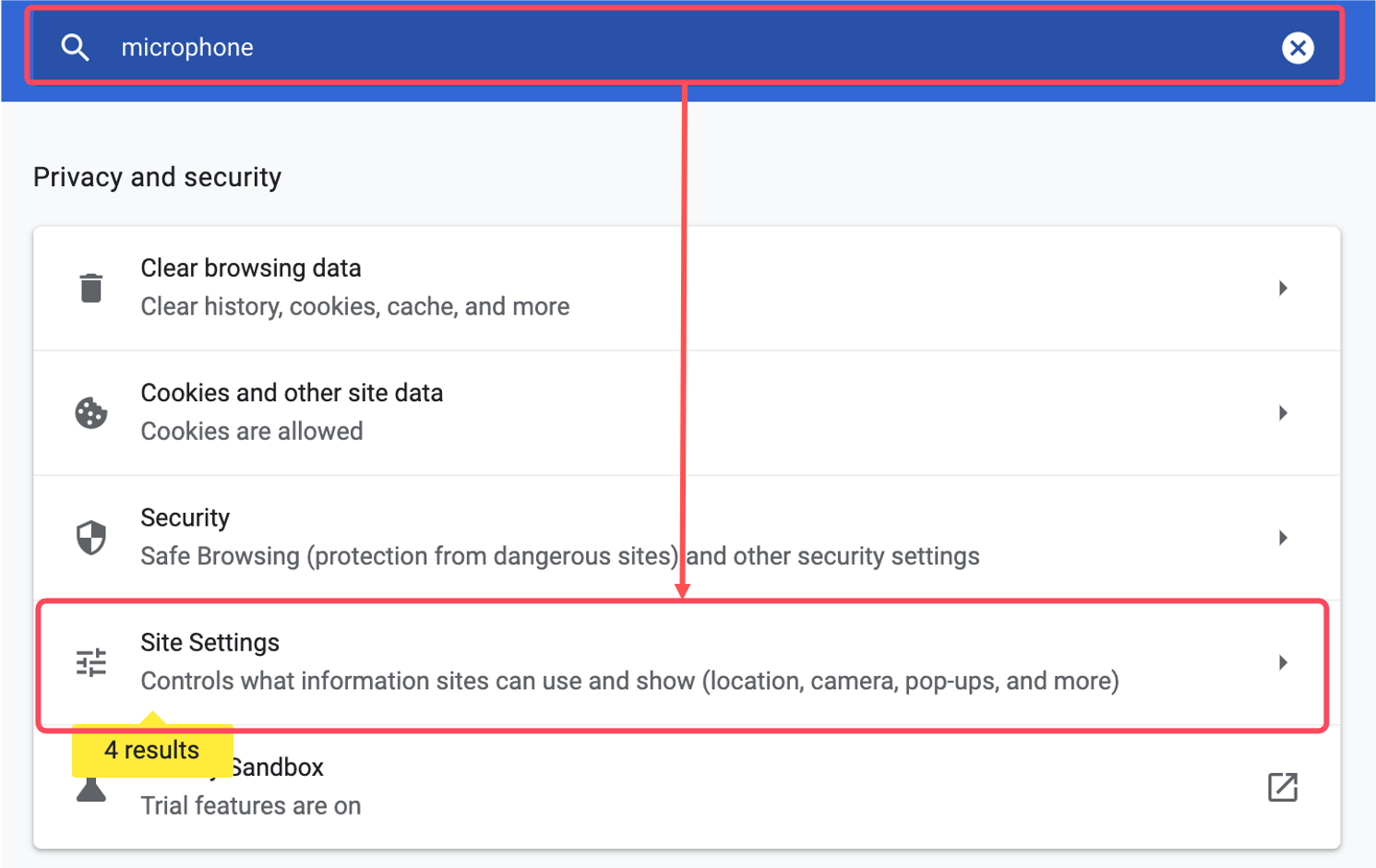Viewport: 1376px width, 868px height.
Task: Expand Clear browsing data arrow
Action: pyautogui.click(x=1283, y=288)
